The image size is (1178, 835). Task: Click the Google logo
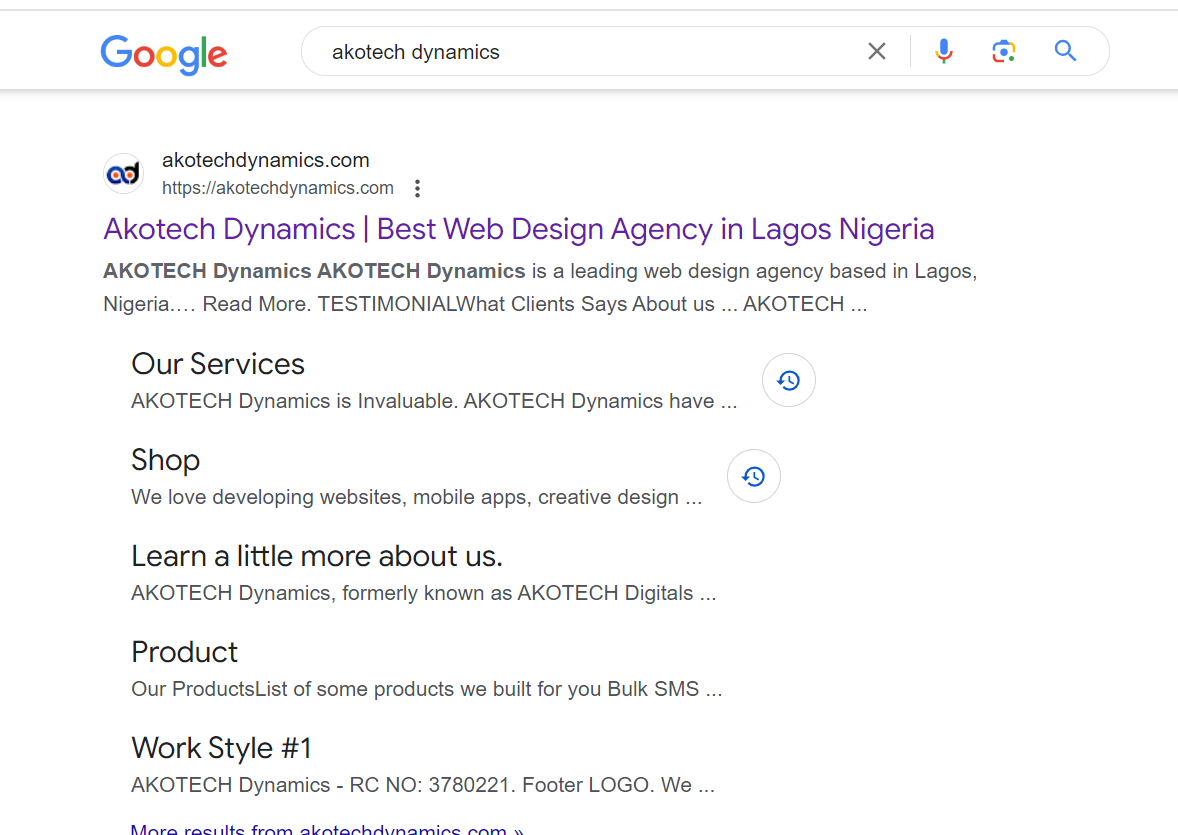point(164,54)
